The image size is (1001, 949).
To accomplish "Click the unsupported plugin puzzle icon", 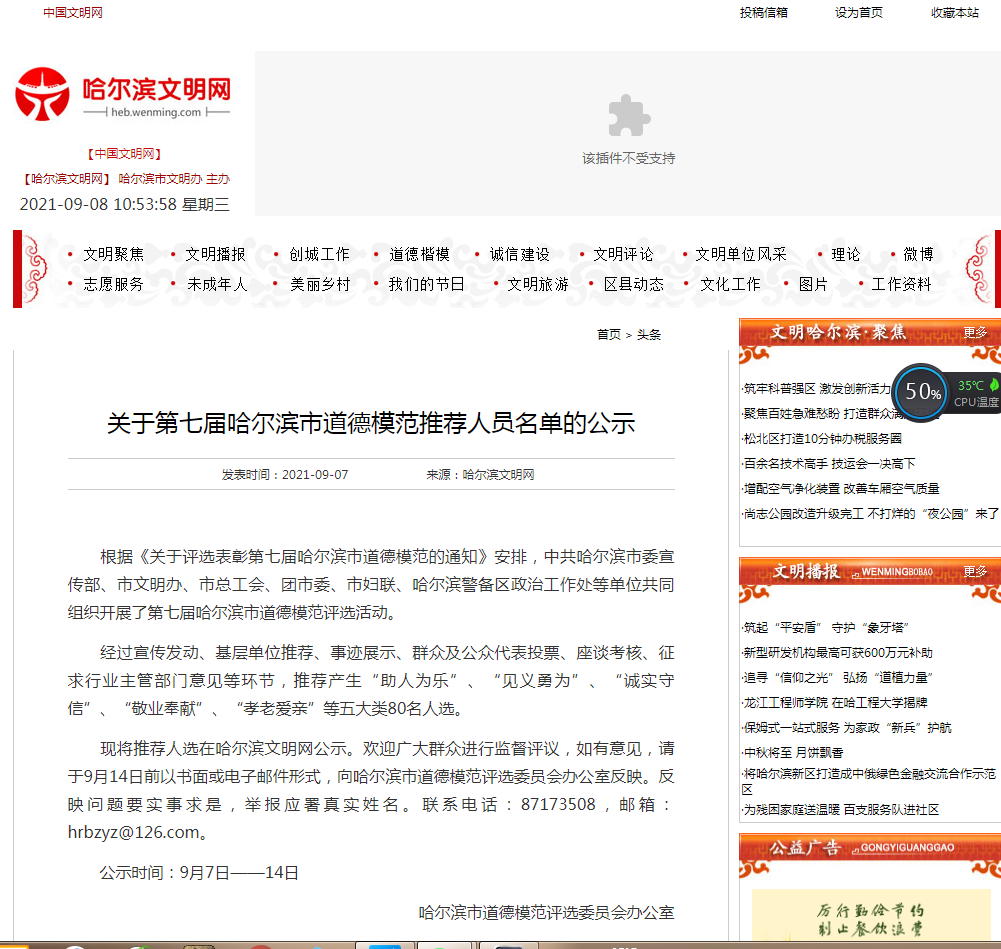I will point(628,116).
